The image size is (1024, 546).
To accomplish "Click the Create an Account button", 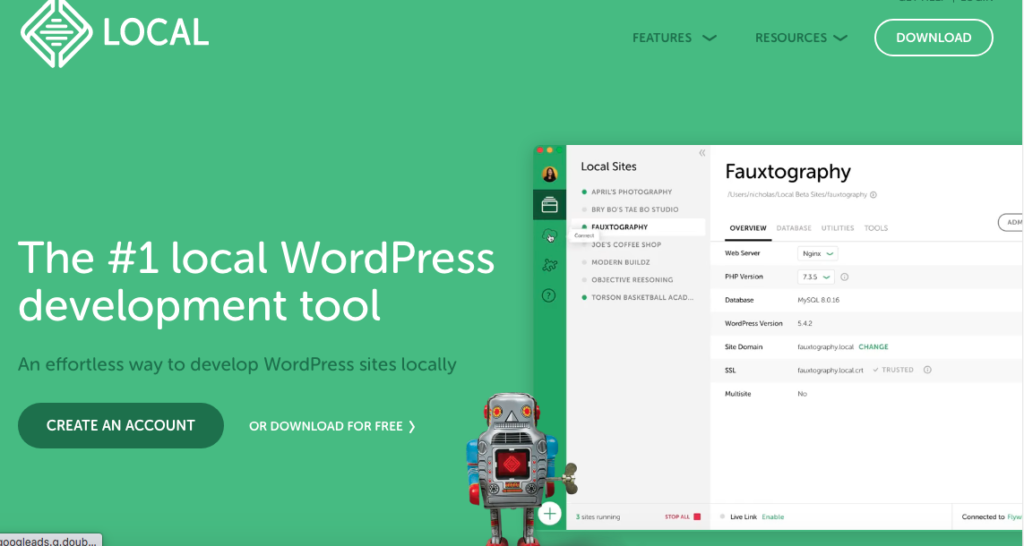I will [x=121, y=425].
